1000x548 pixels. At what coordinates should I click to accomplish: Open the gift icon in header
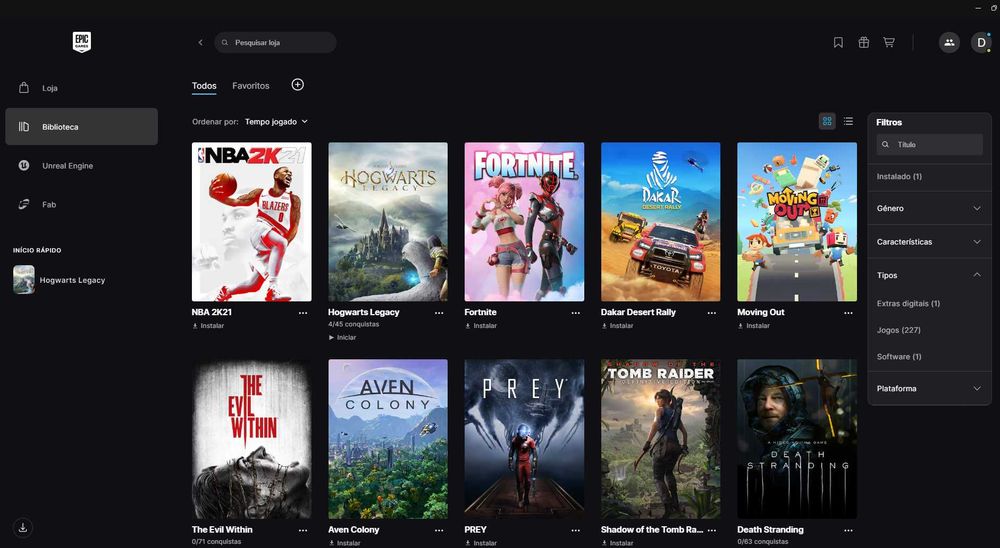[x=864, y=43]
